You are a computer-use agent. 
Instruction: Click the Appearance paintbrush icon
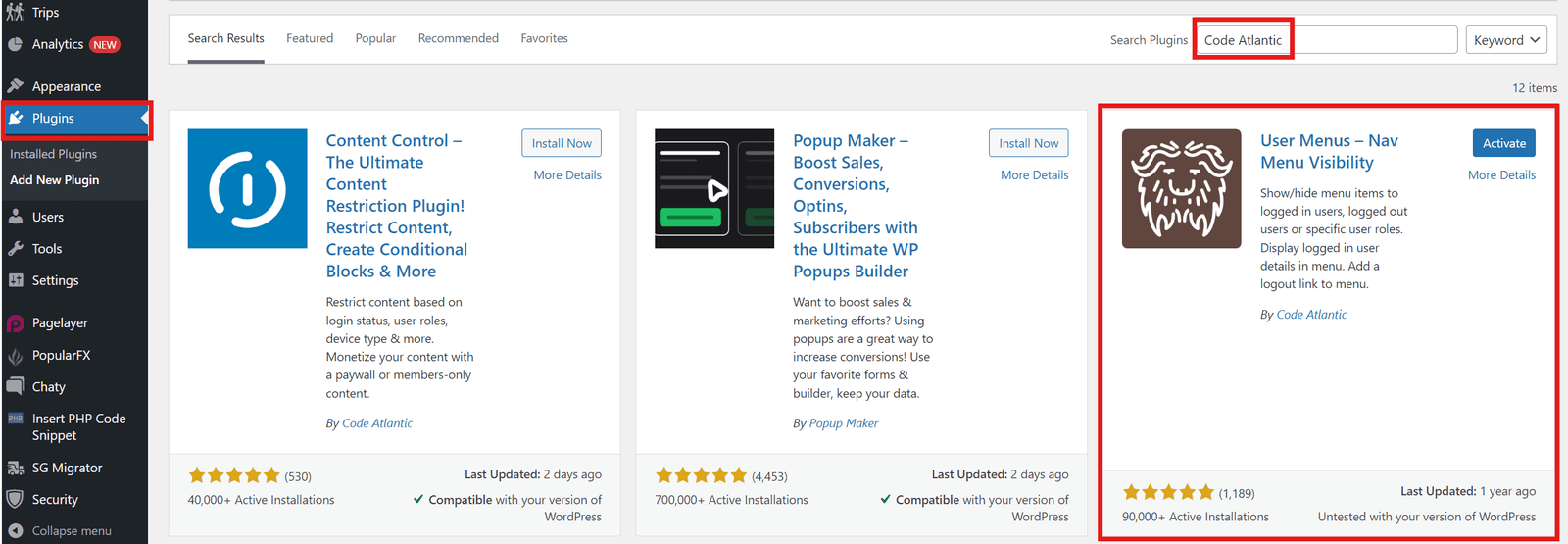[15, 86]
